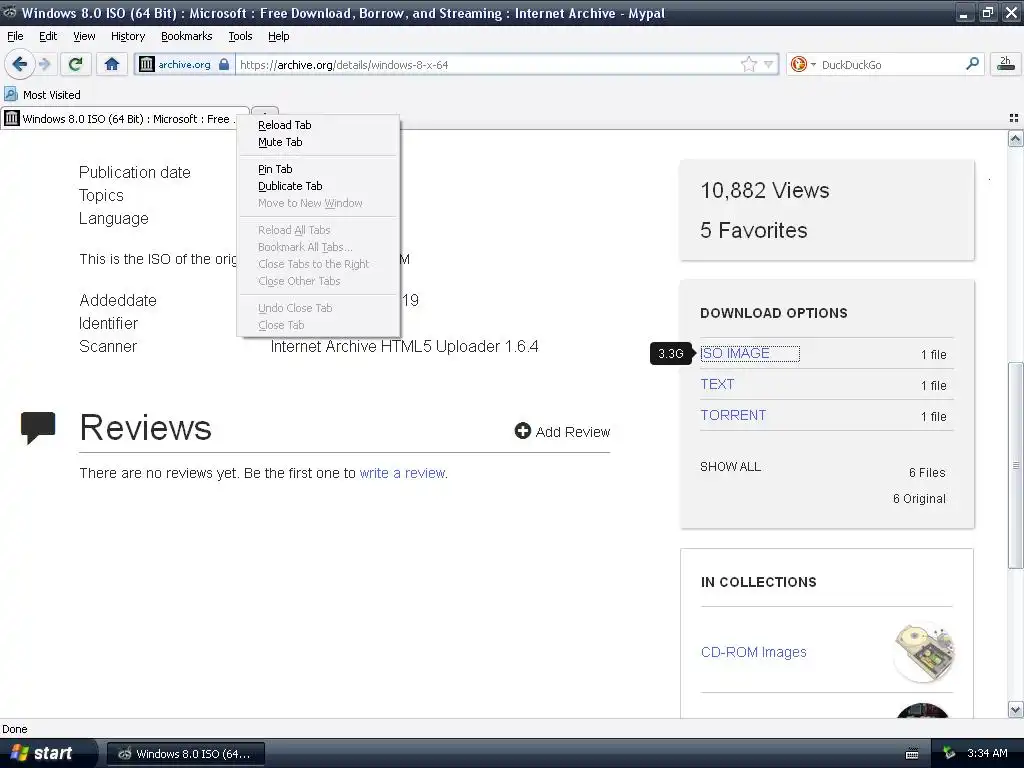Click the padlock security icon in URL bar

tap(224, 64)
